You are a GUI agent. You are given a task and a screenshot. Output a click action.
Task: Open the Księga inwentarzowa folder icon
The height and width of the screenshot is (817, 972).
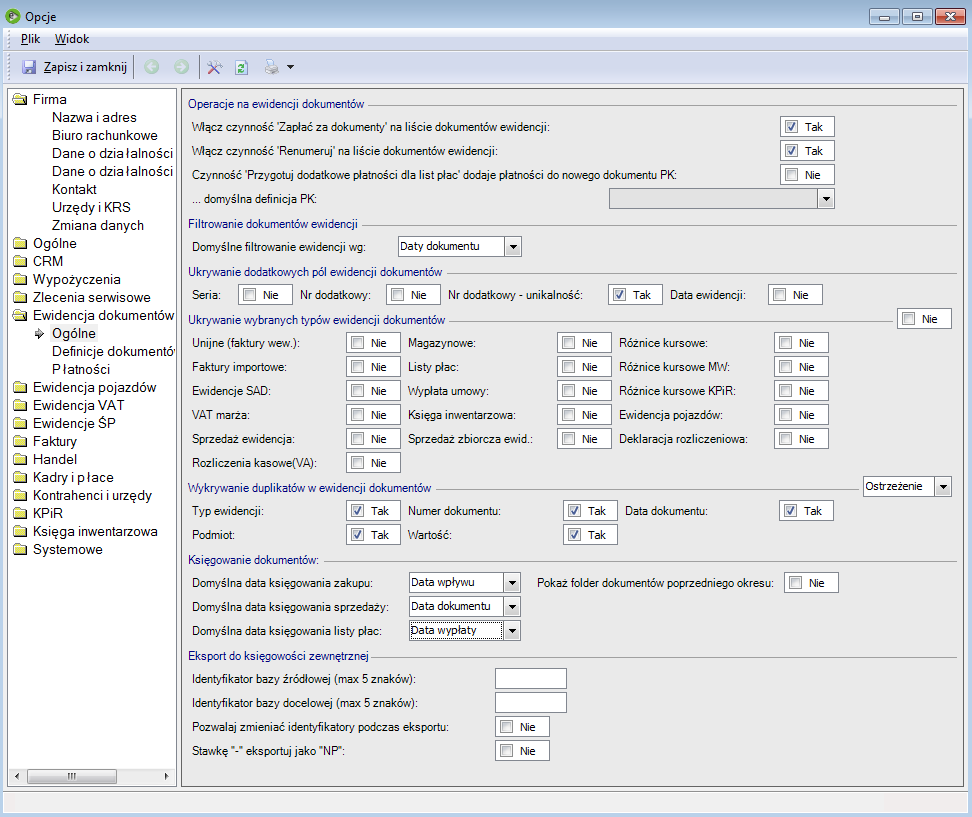click(20, 531)
